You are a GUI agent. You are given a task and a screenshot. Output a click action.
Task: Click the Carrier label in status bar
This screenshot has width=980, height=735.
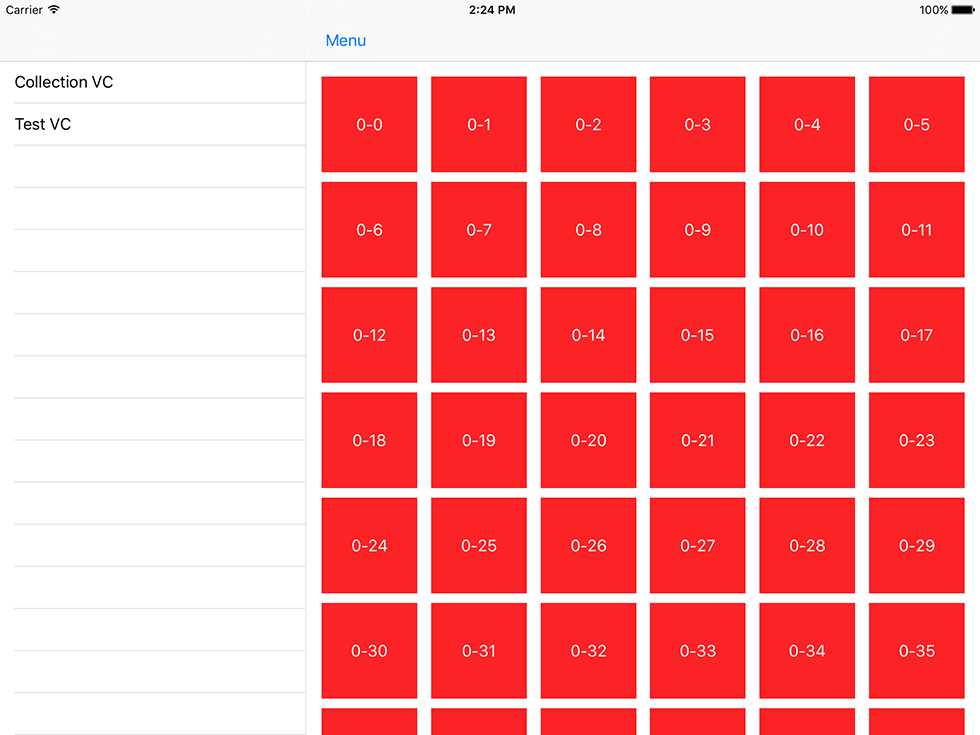point(24,10)
